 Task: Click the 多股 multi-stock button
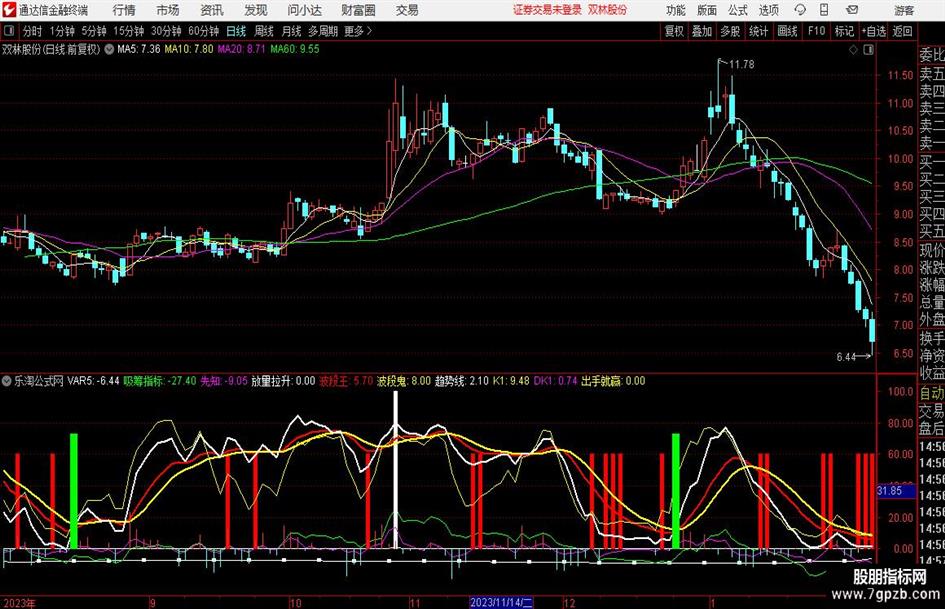[x=730, y=31]
